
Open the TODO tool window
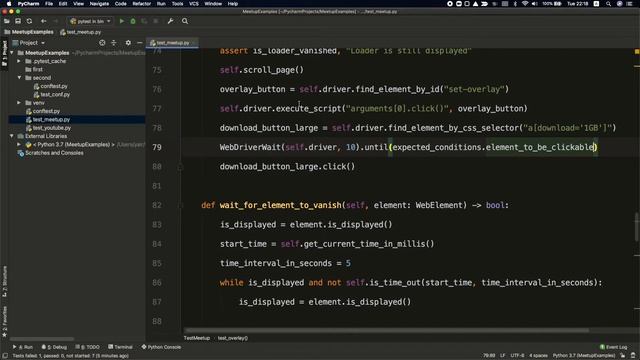[88, 347]
